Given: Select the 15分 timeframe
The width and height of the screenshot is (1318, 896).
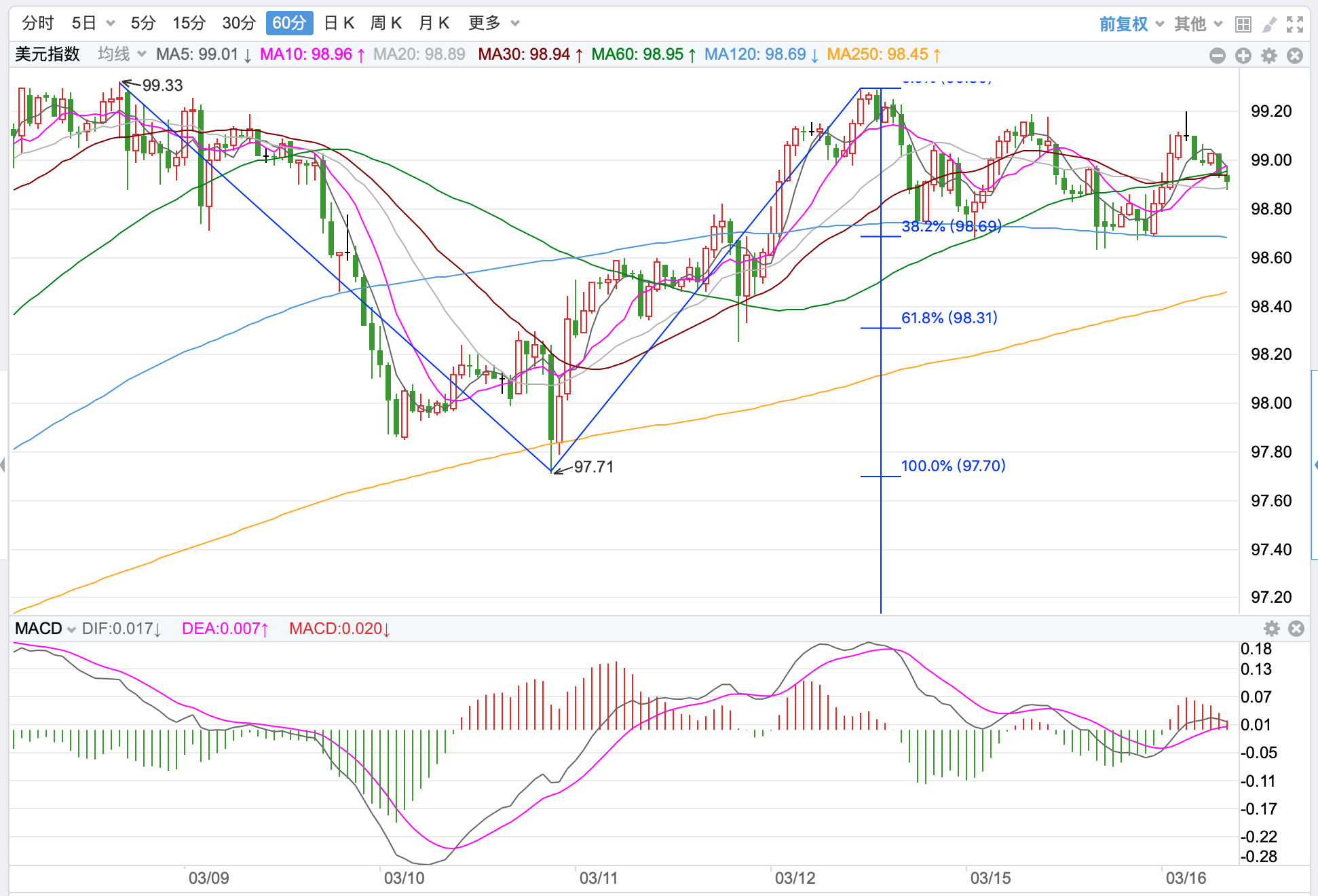Looking at the screenshot, I should pos(189,23).
